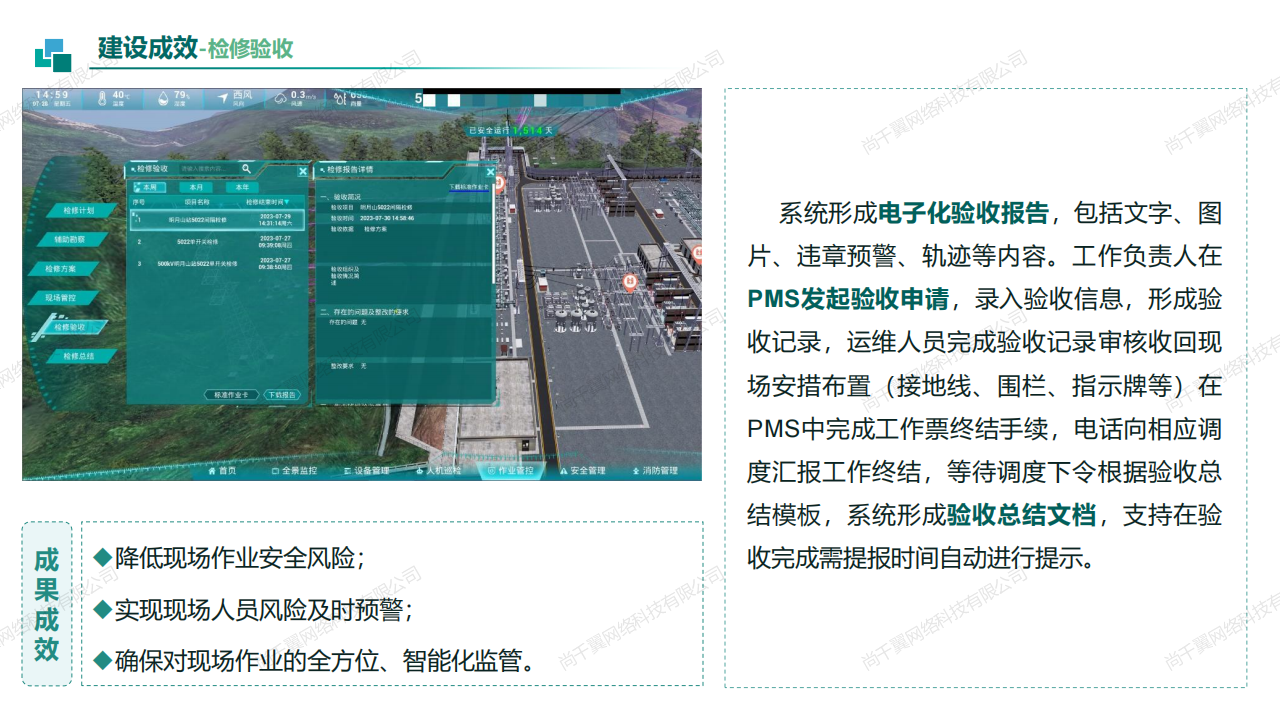Click the search input in 检修验收 panel
The height and width of the screenshot is (720, 1280).
tap(205, 169)
